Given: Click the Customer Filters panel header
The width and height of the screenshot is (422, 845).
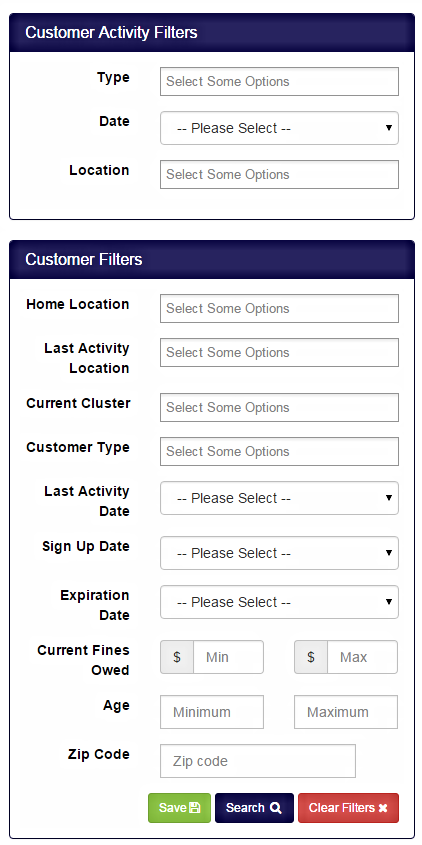Looking at the screenshot, I should pos(212,259).
